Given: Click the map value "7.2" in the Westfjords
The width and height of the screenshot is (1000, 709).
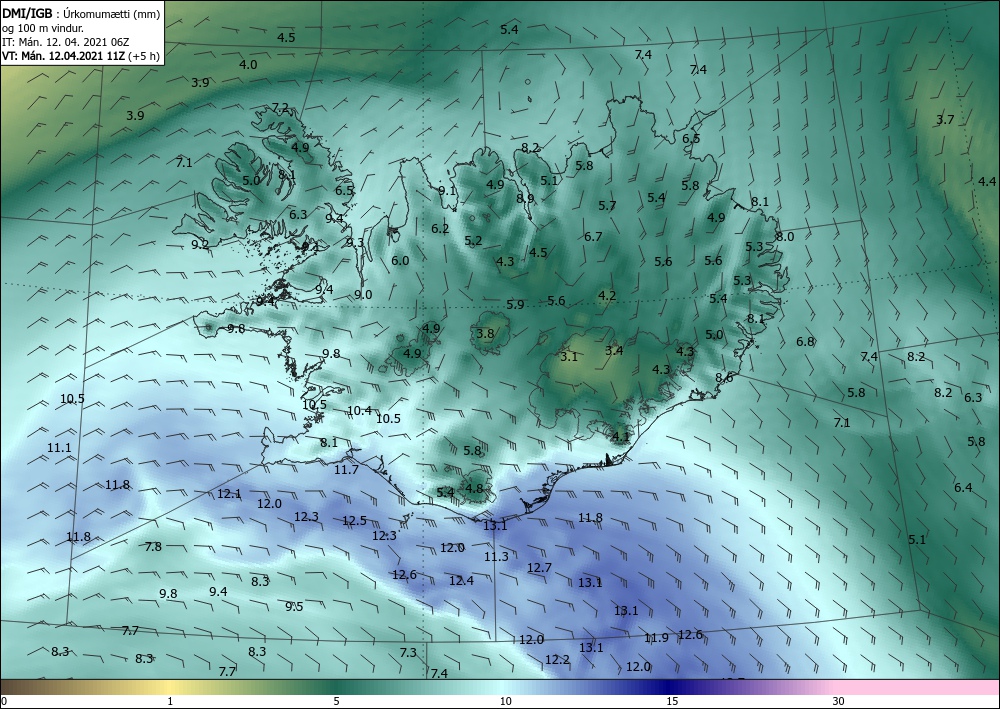Looking at the screenshot, I should pyautogui.click(x=281, y=108).
